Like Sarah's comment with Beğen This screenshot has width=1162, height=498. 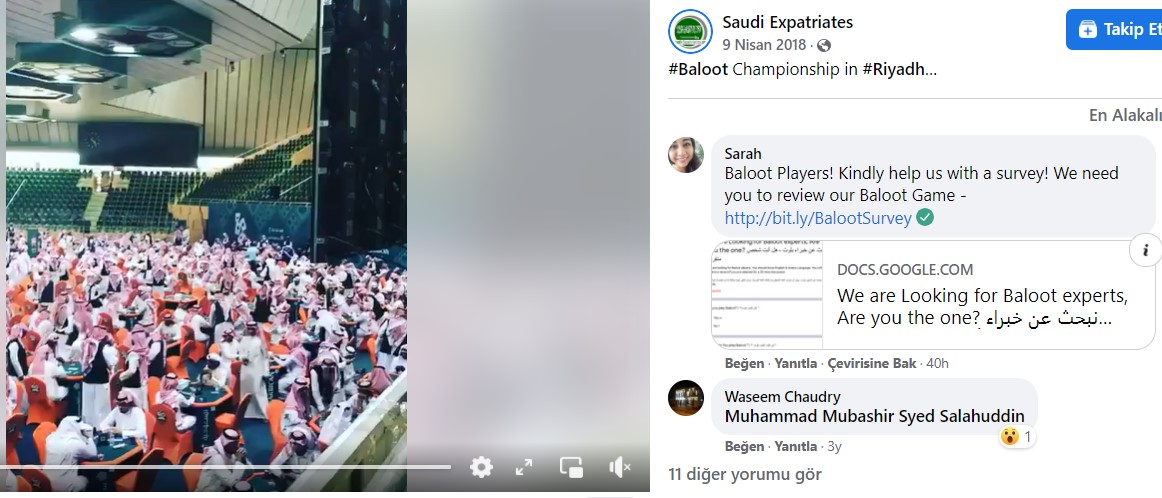click(745, 363)
